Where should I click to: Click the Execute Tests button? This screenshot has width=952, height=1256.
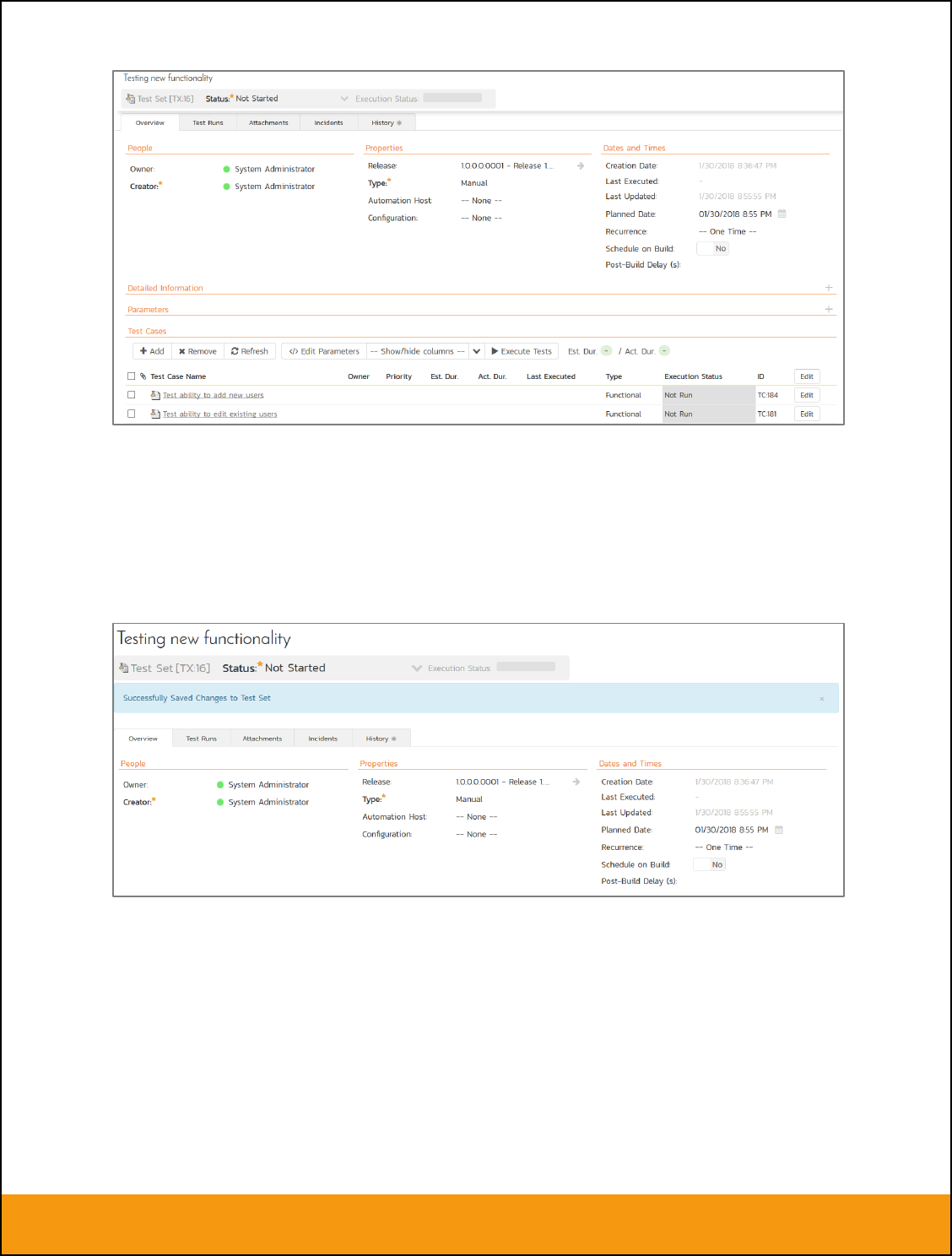(x=522, y=351)
